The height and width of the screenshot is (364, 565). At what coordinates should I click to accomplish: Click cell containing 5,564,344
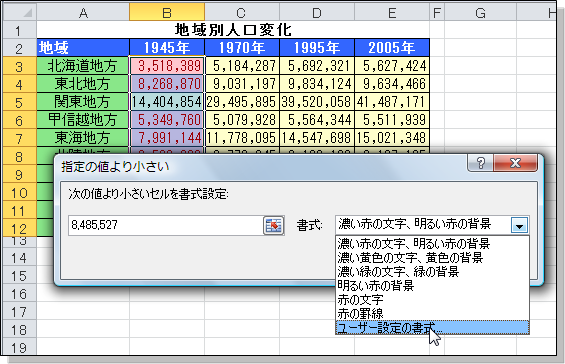point(317,120)
